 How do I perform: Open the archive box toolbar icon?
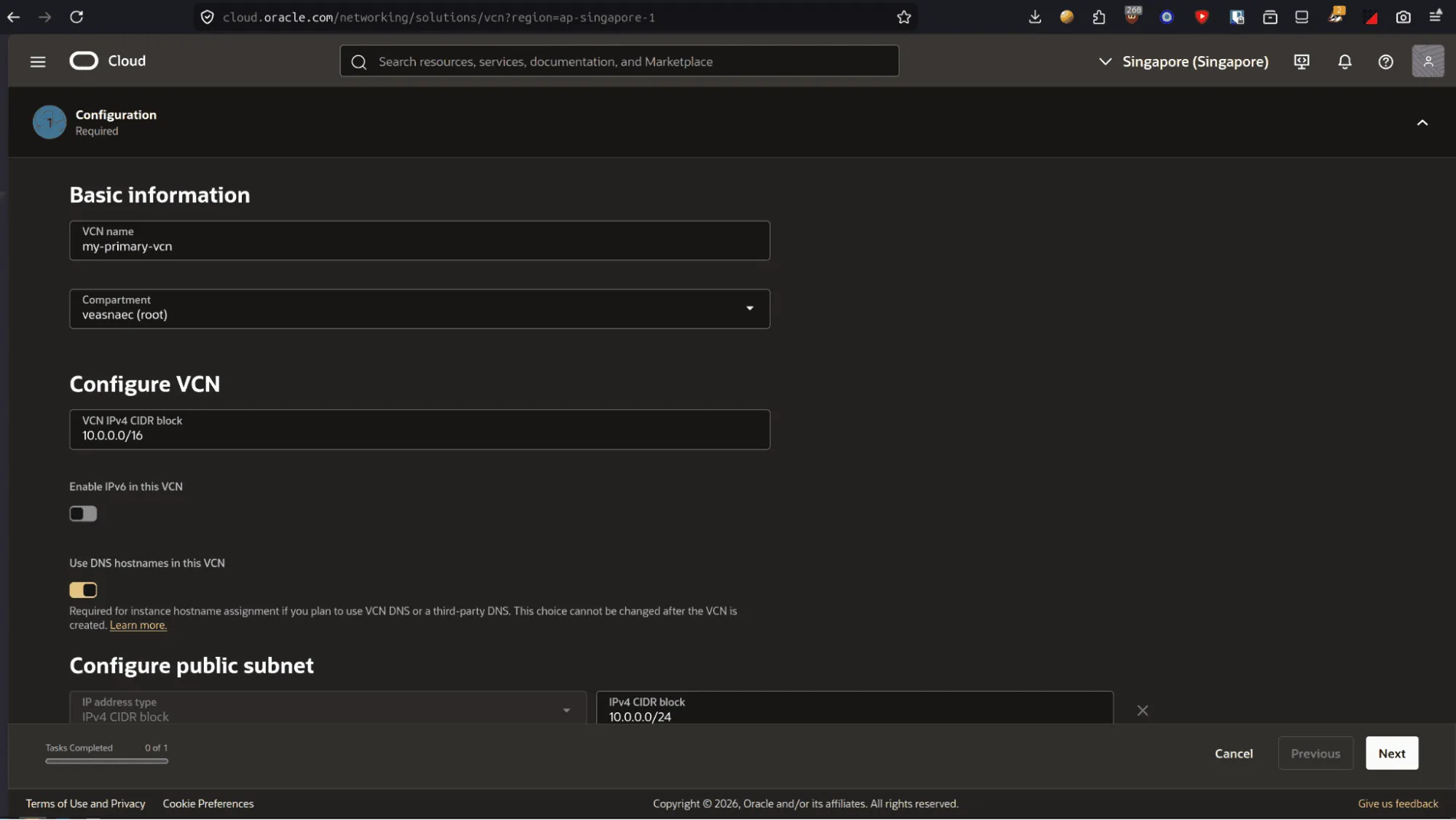[x=1270, y=17]
